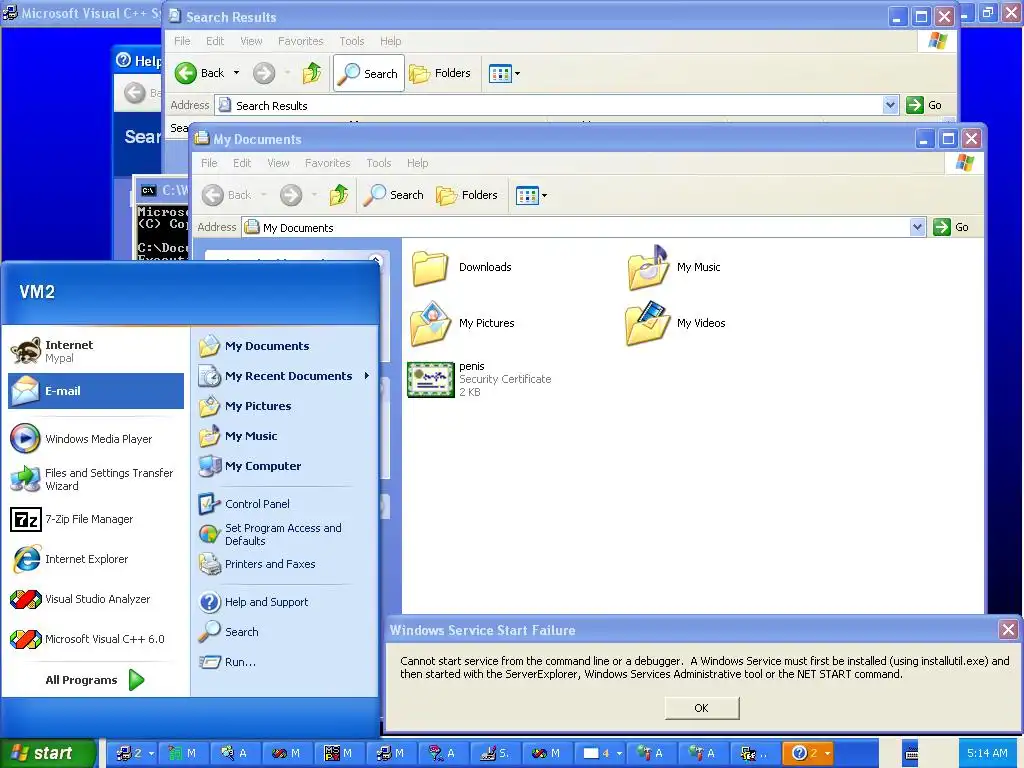This screenshot has width=1024, height=768.
Task: Open the Help taskbar group with 2 windows
Action: pyautogui.click(x=807, y=753)
